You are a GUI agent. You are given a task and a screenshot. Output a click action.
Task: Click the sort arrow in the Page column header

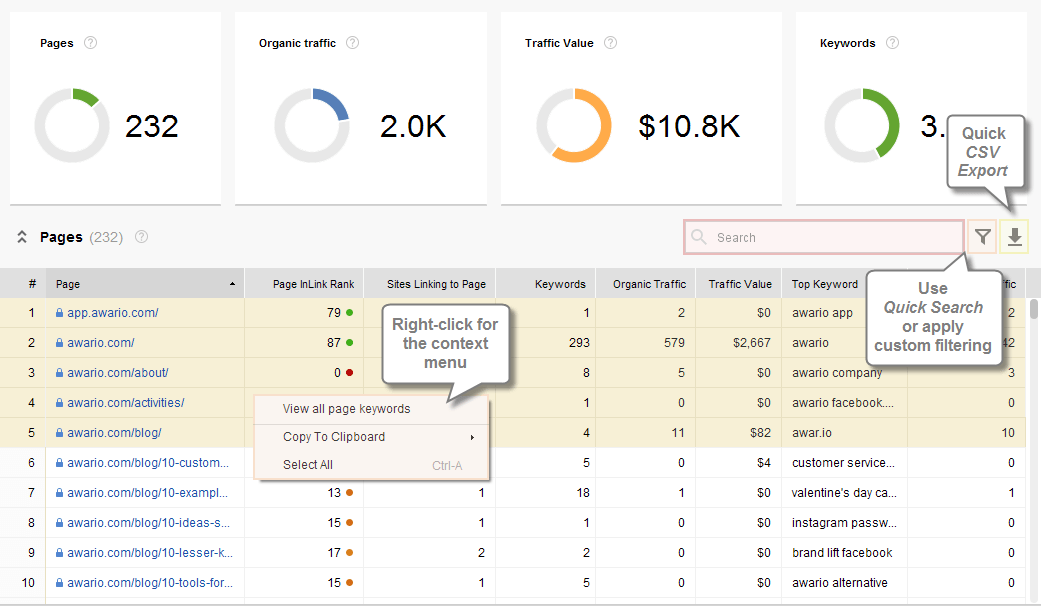tap(232, 284)
